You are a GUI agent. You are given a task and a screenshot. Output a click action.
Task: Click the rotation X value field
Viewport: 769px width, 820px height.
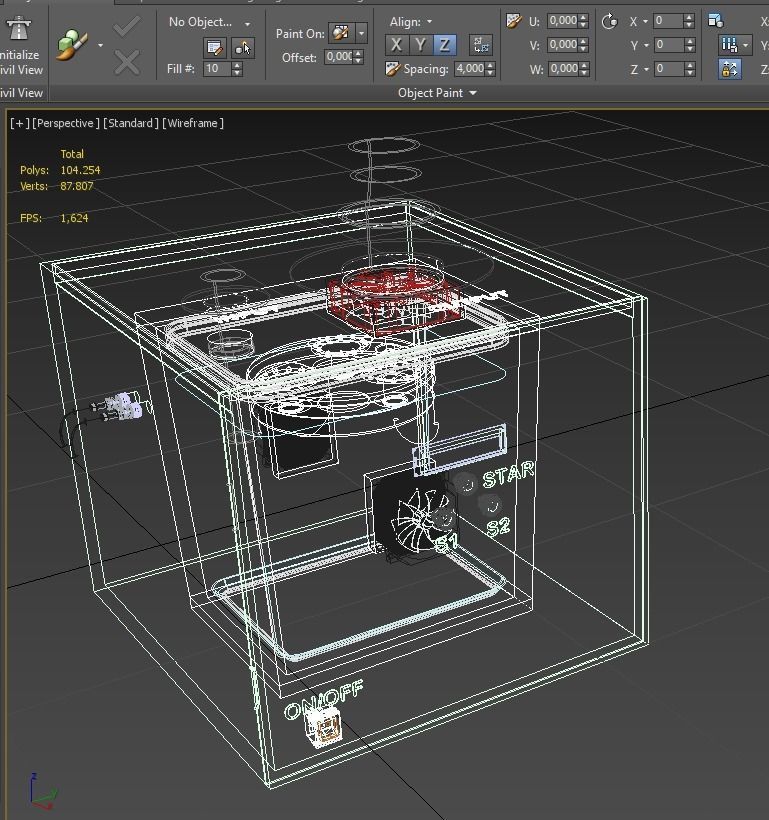[x=668, y=21]
